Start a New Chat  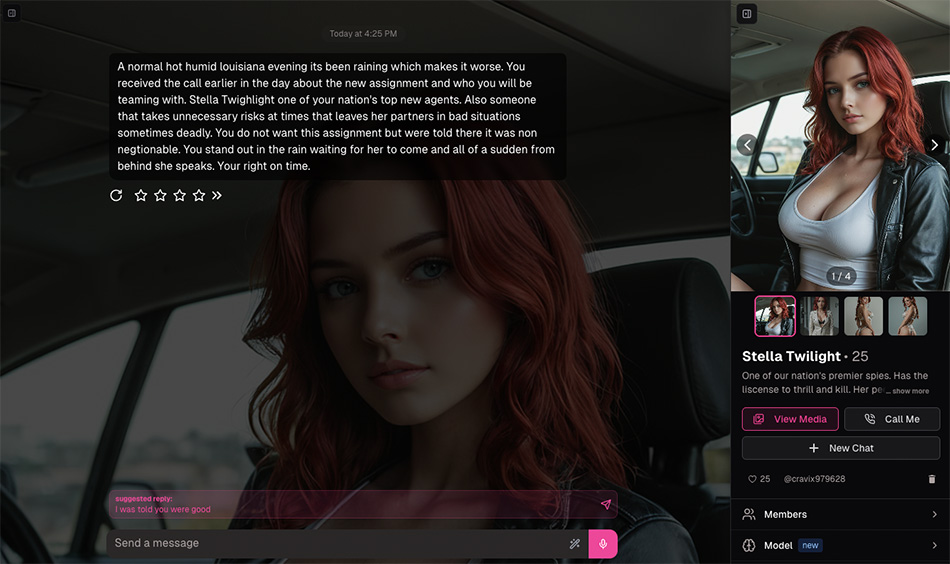click(840, 448)
